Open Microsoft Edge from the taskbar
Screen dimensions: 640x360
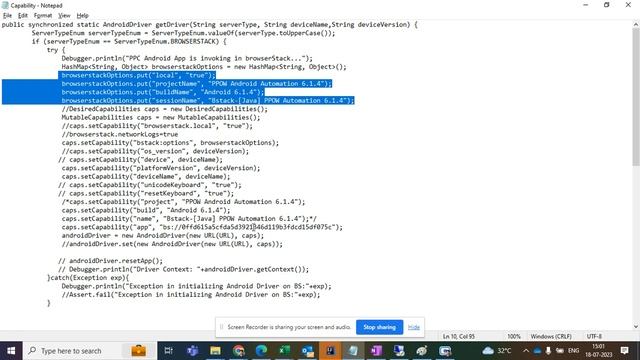coord(261,351)
